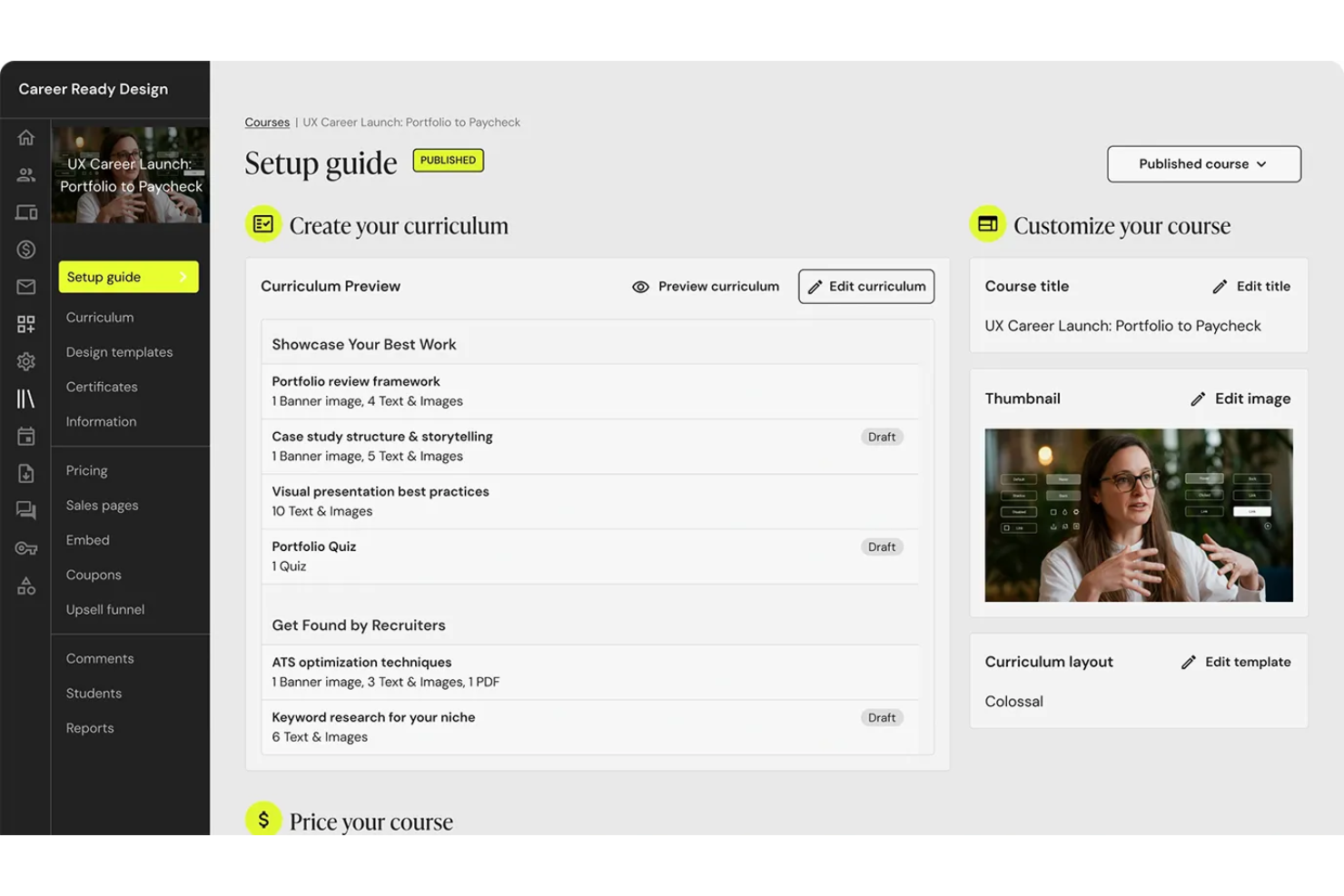Click the Products devices icon in the sidebar

click(25, 212)
